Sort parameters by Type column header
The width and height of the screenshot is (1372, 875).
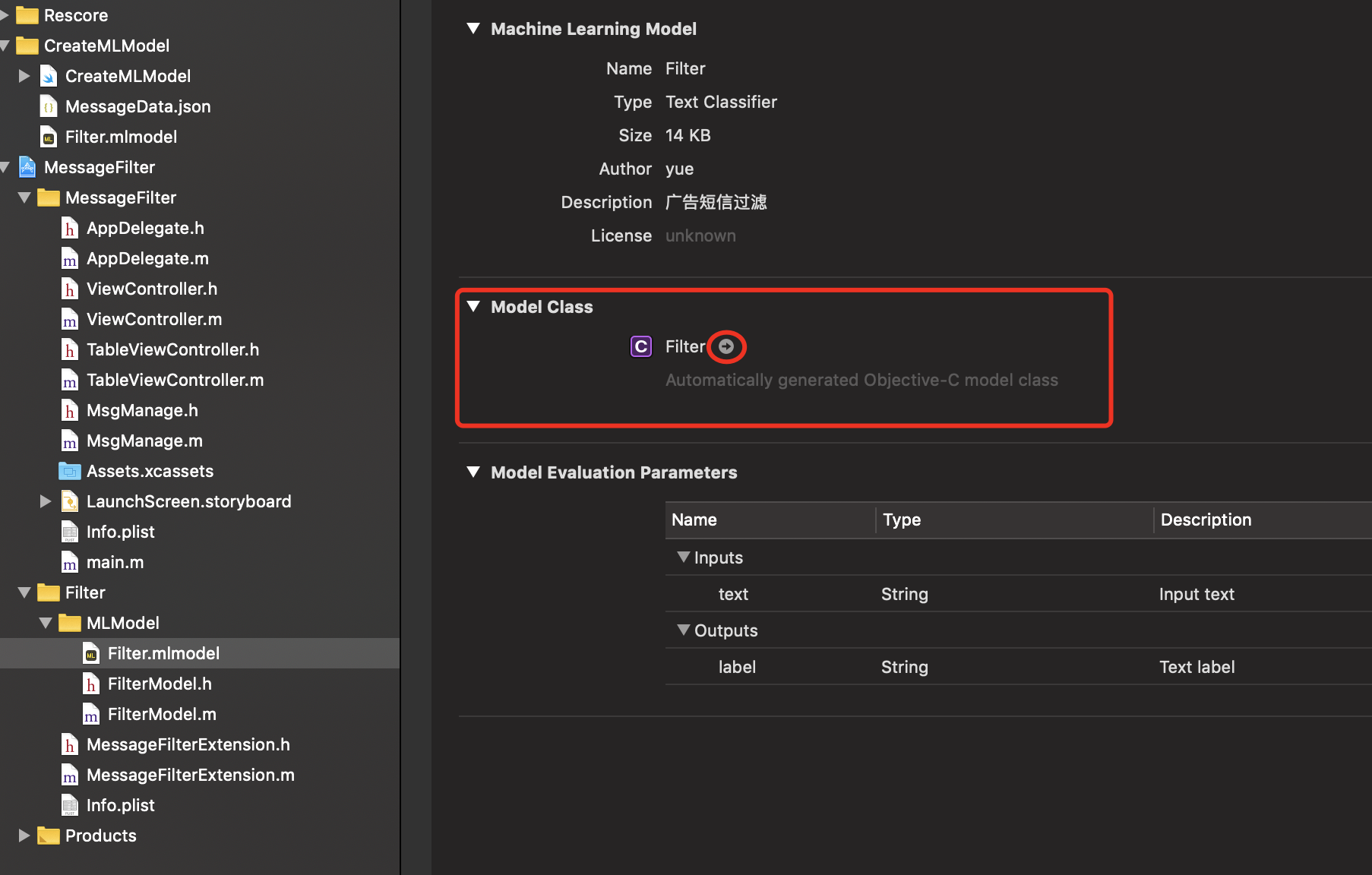pyautogui.click(x=1015, y=520)
